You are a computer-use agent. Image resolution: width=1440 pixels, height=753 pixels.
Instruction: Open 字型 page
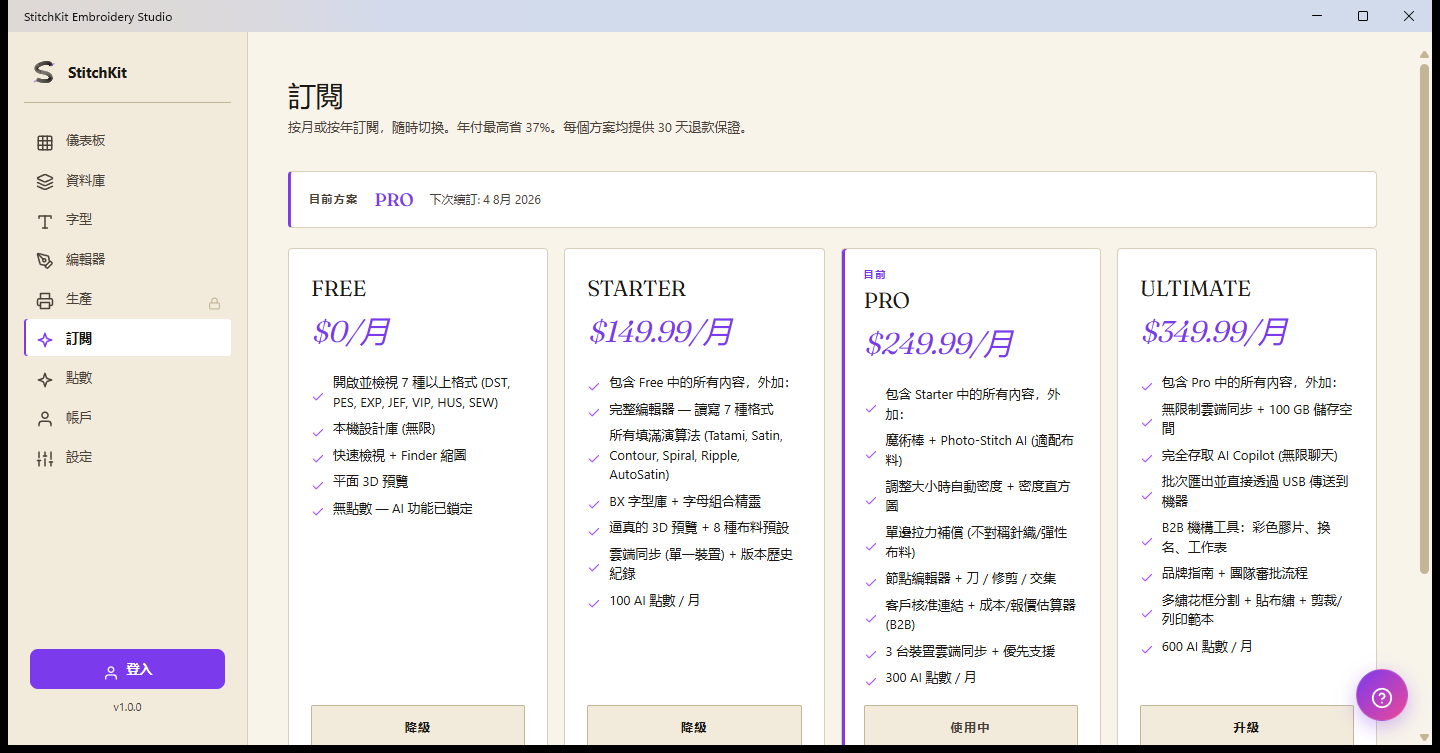(128, 220)
